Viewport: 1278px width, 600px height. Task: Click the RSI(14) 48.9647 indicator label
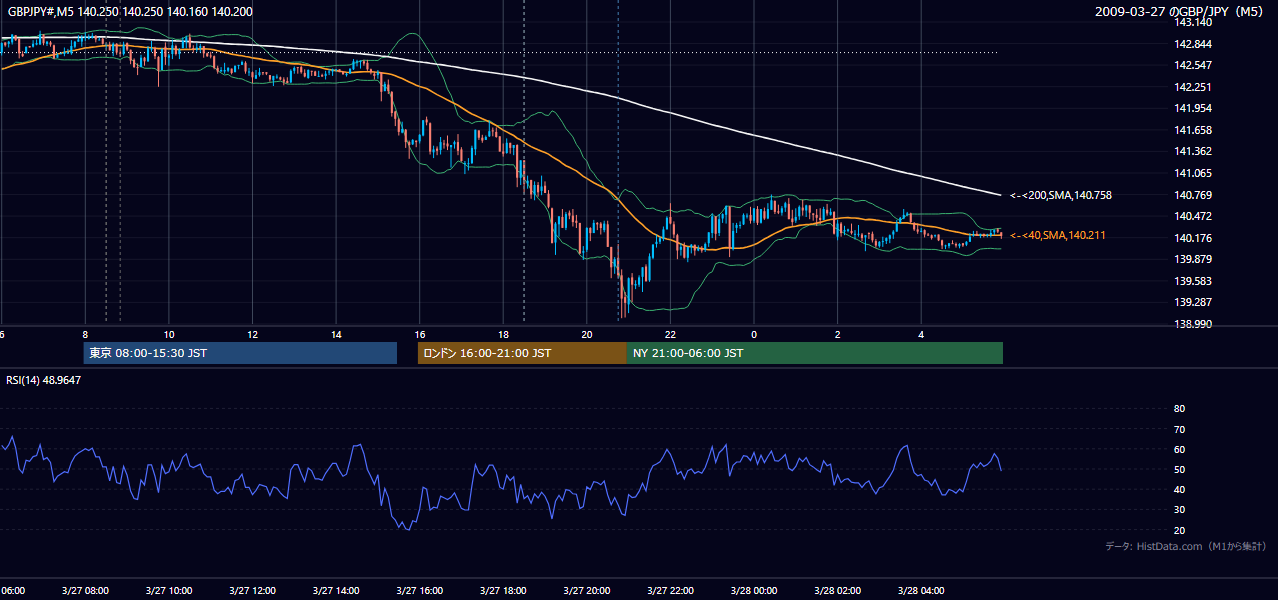tap(44, 380)
